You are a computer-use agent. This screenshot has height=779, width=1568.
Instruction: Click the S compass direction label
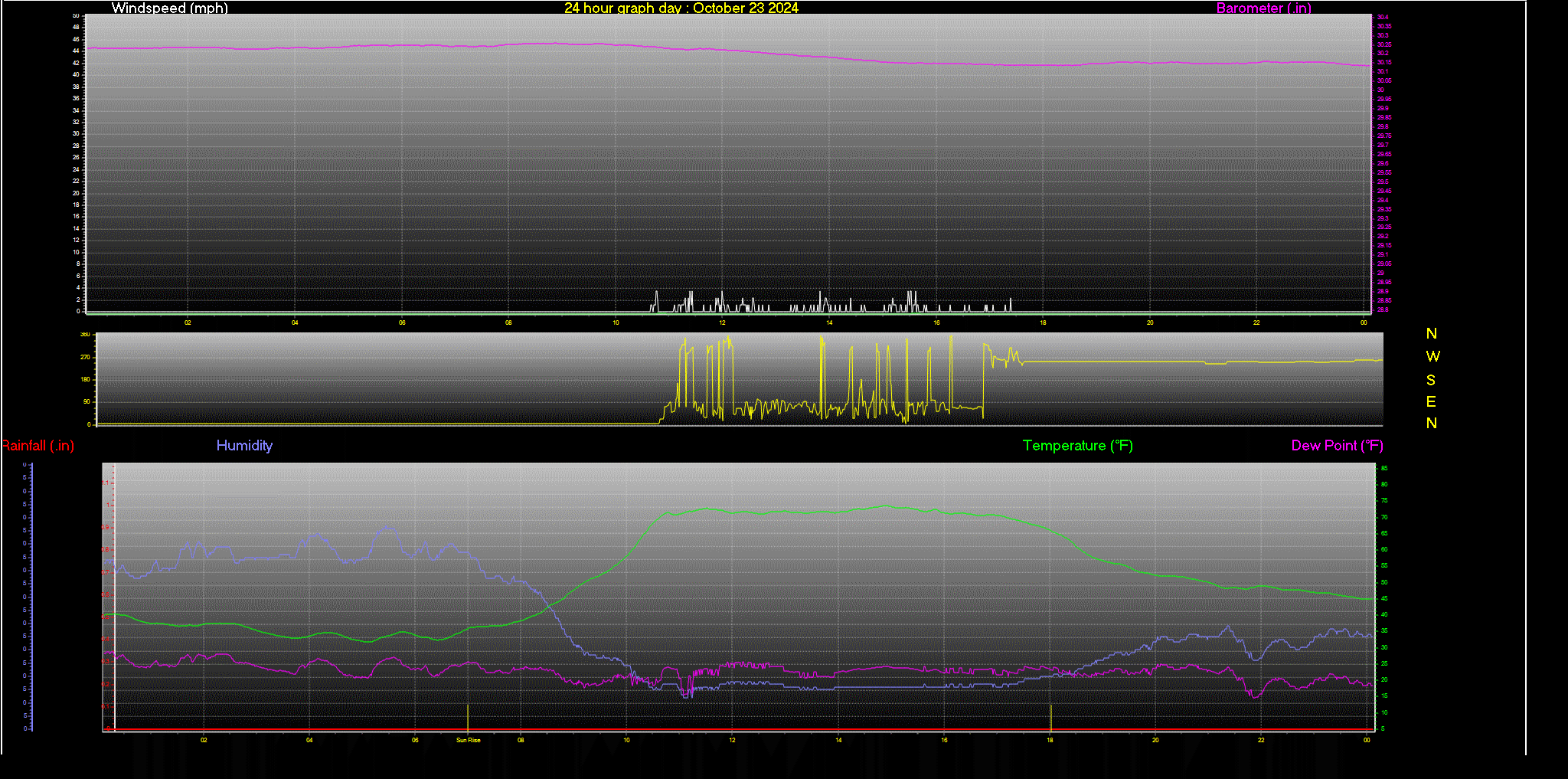(x=1431, y=380)
